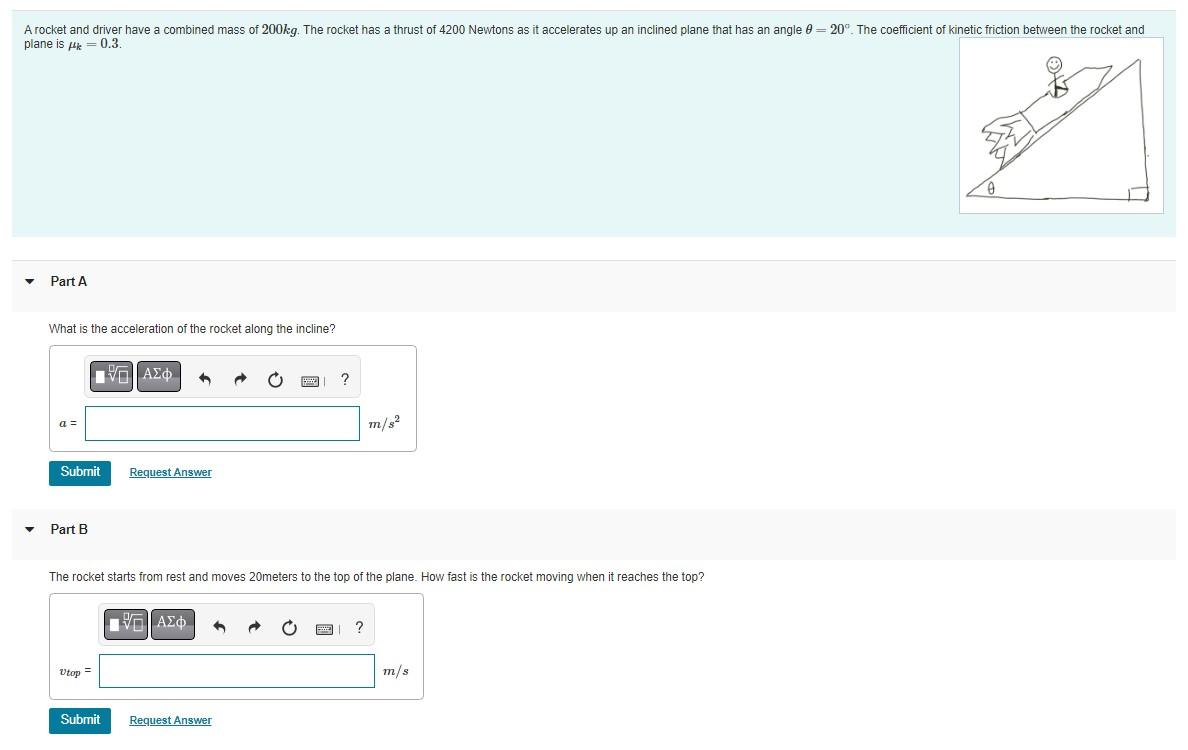Screen dimensions: 1188x750
Task: Submit the Part B answer
Action: tap(80, 720)
